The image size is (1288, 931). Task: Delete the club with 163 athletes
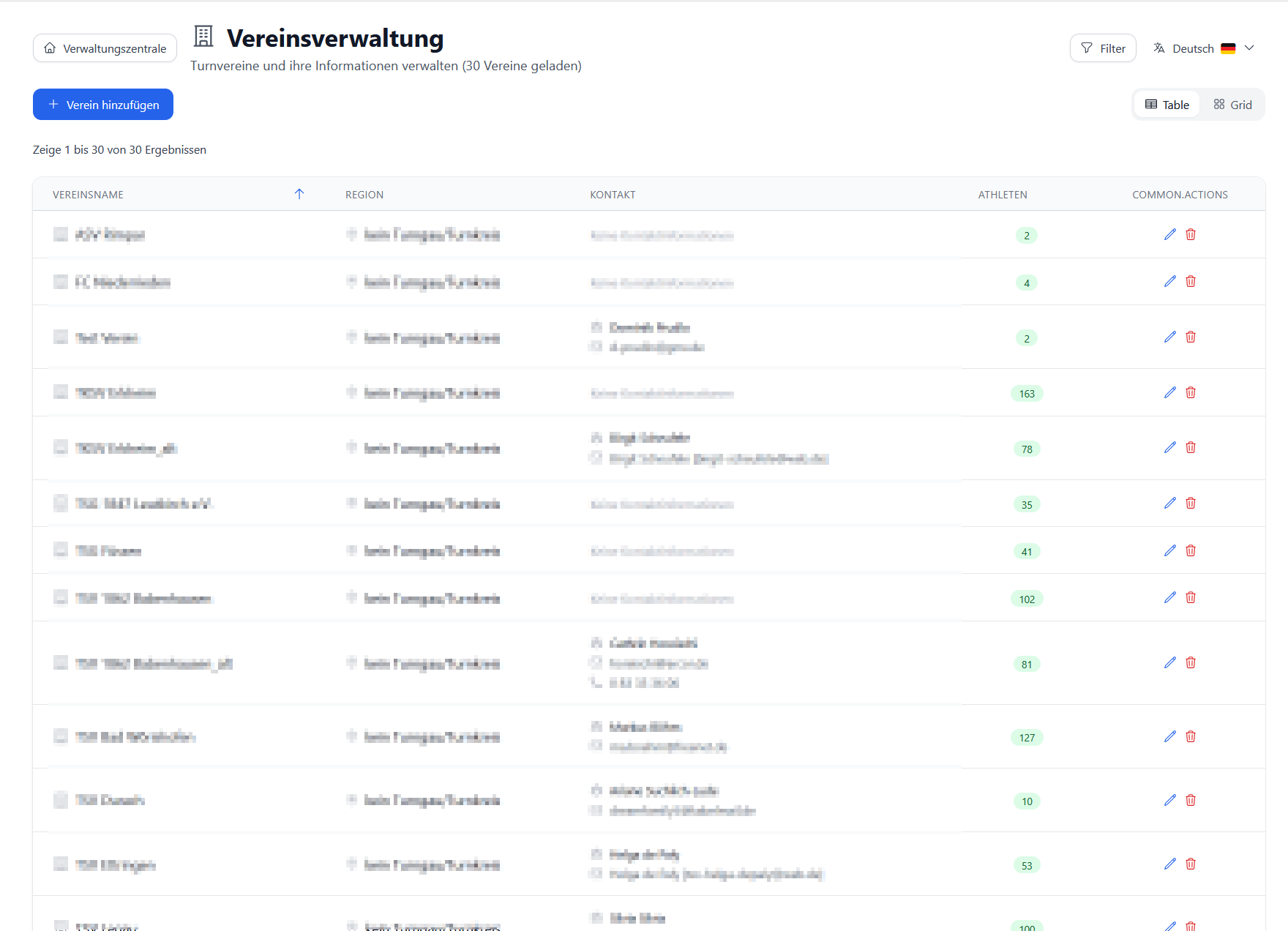(1191, 393)
